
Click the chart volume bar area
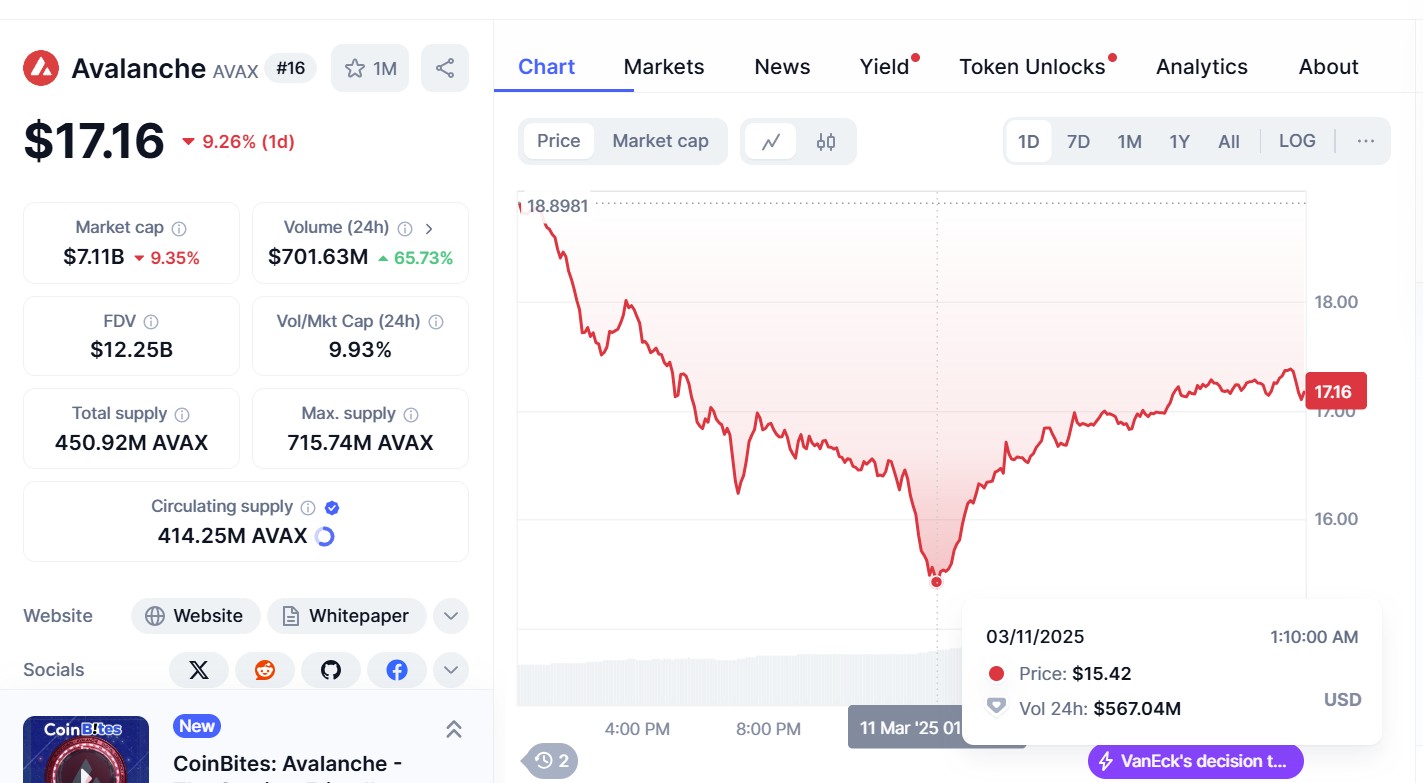tap(700, 680)
